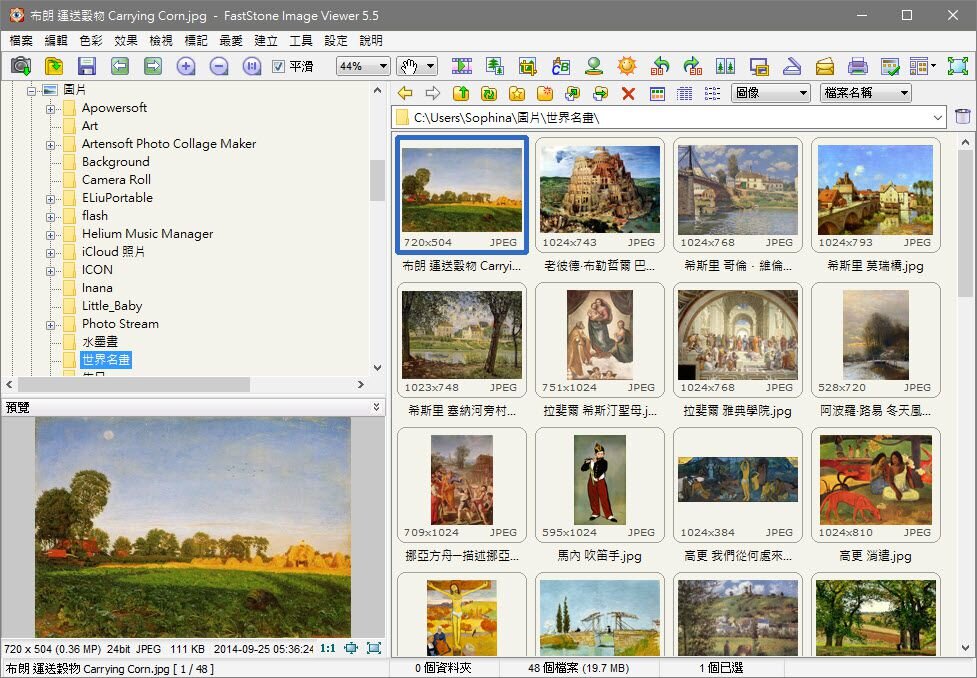The image size is (977, 678).
Task: Rotate the image right 90 degrees
Action: 692,65
